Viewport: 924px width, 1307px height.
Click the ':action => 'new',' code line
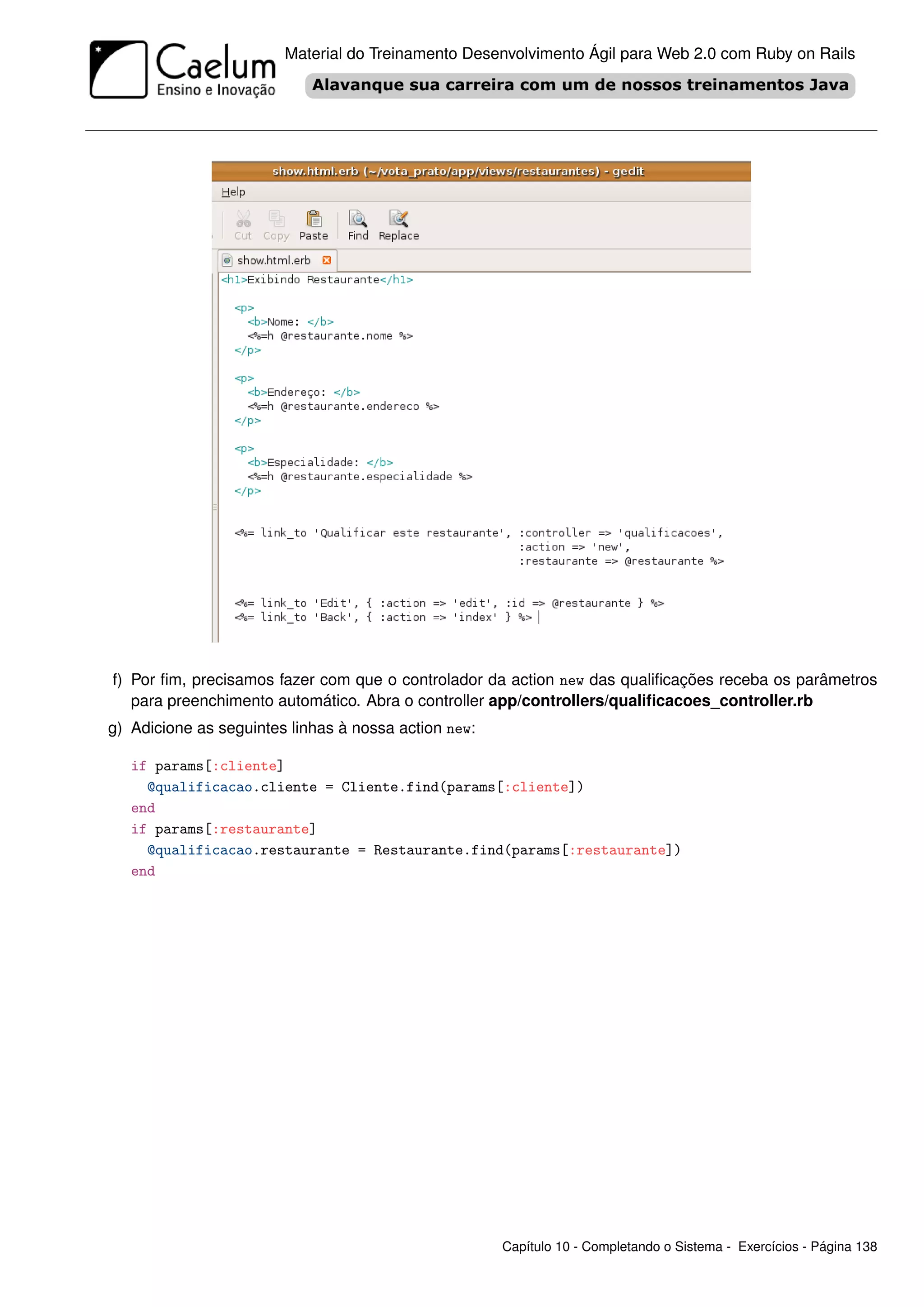click(x=575, y=547)
